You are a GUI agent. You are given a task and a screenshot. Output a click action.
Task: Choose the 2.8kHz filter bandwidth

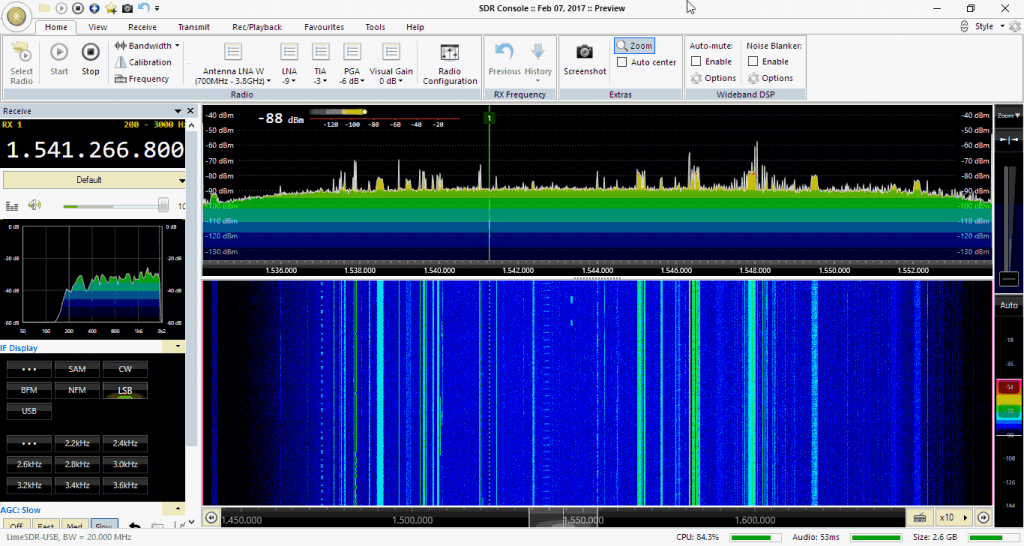point(77,464)
